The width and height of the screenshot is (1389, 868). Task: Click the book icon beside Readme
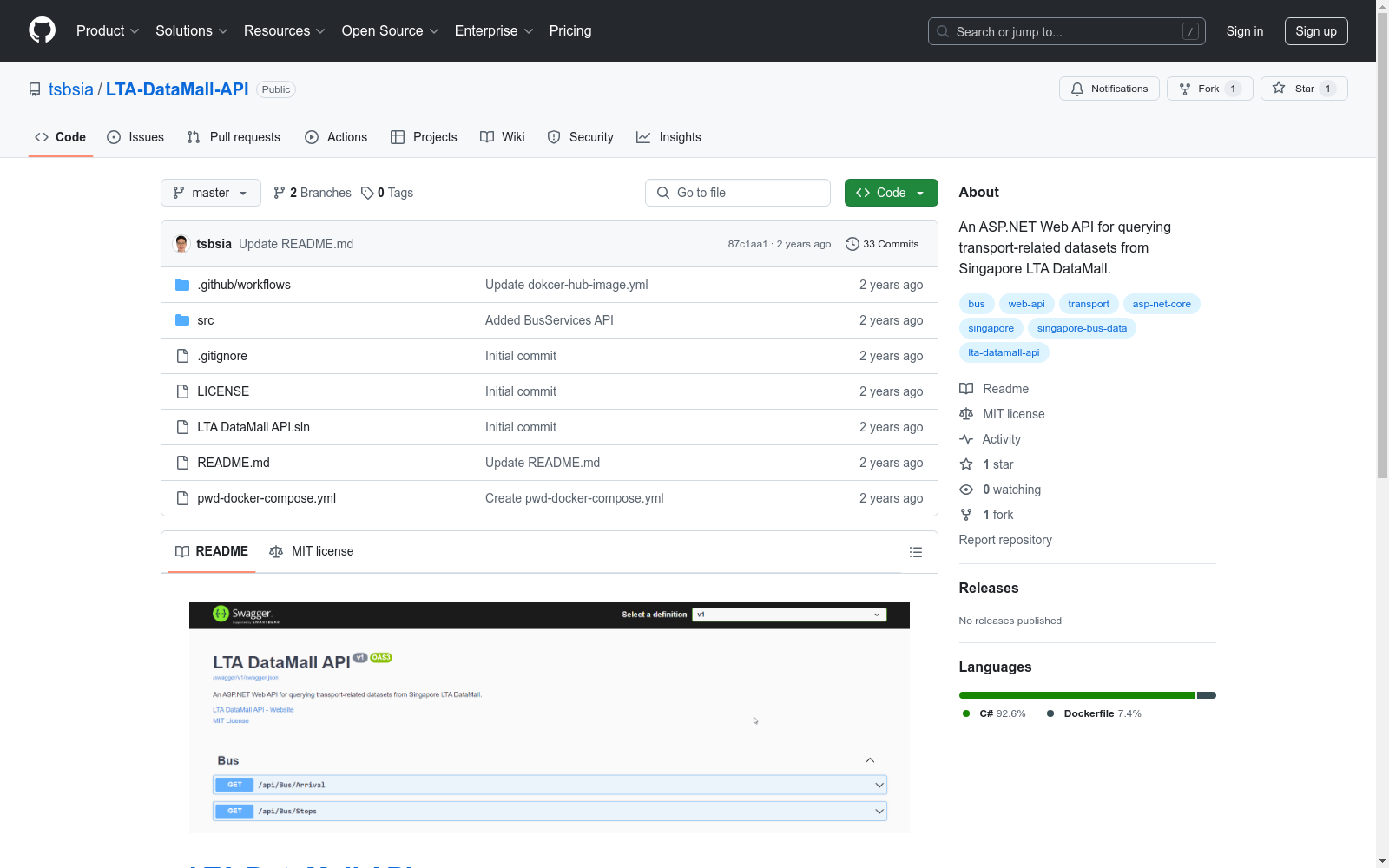point(966,389)
